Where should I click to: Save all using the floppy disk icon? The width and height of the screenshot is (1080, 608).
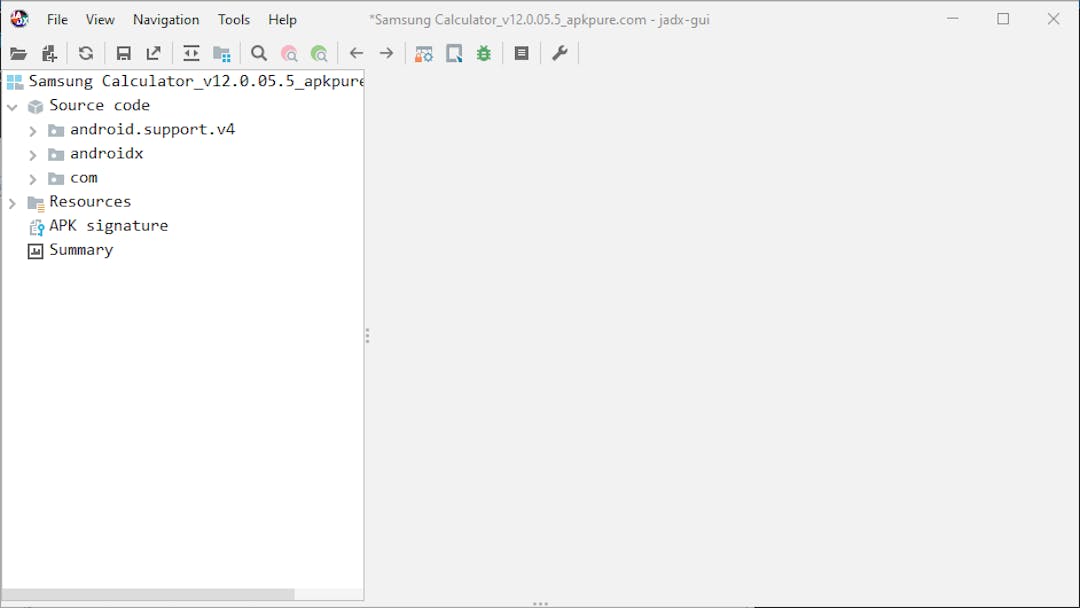click(123, 54)
